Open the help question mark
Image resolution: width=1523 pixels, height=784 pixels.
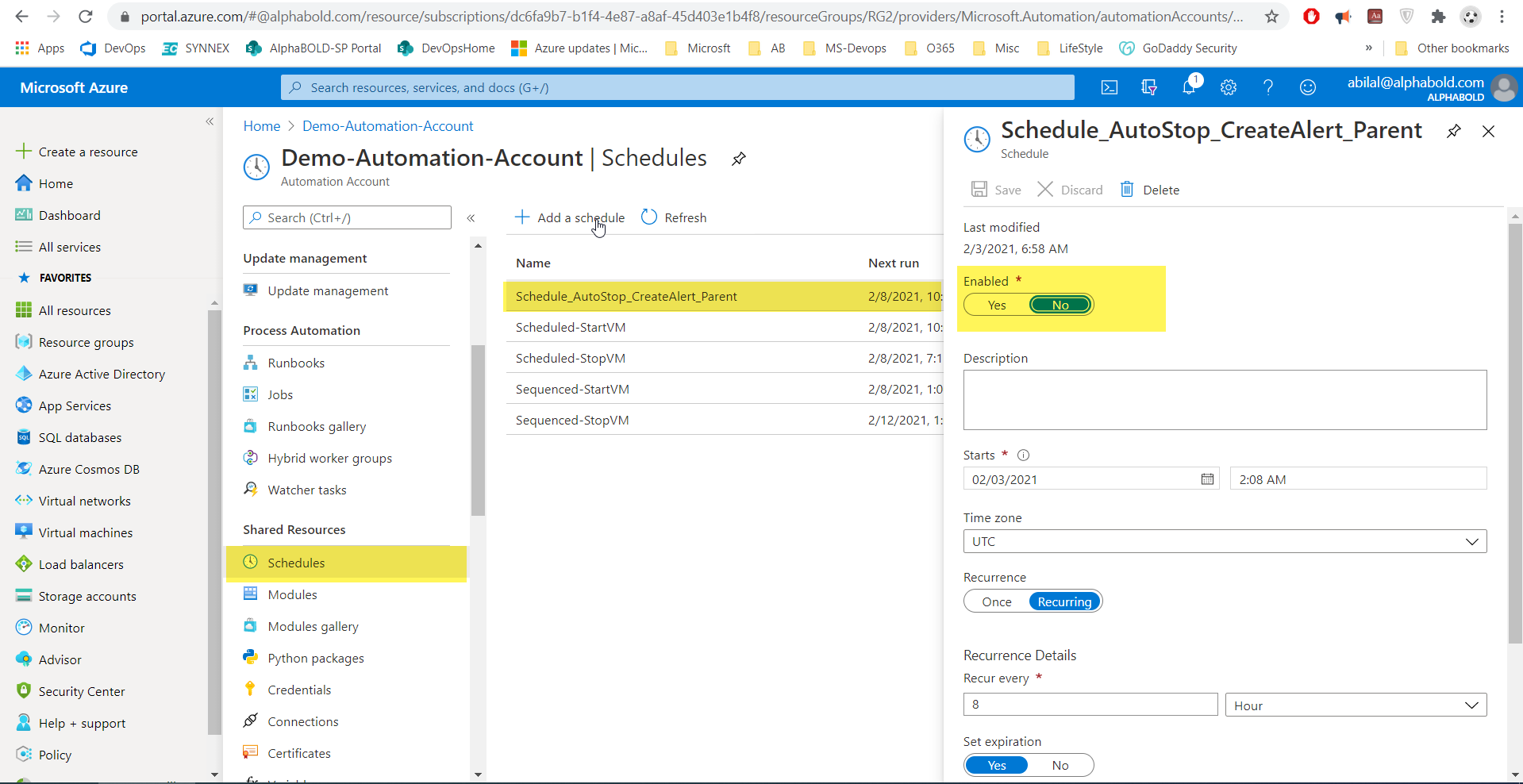coord(1268,87)
